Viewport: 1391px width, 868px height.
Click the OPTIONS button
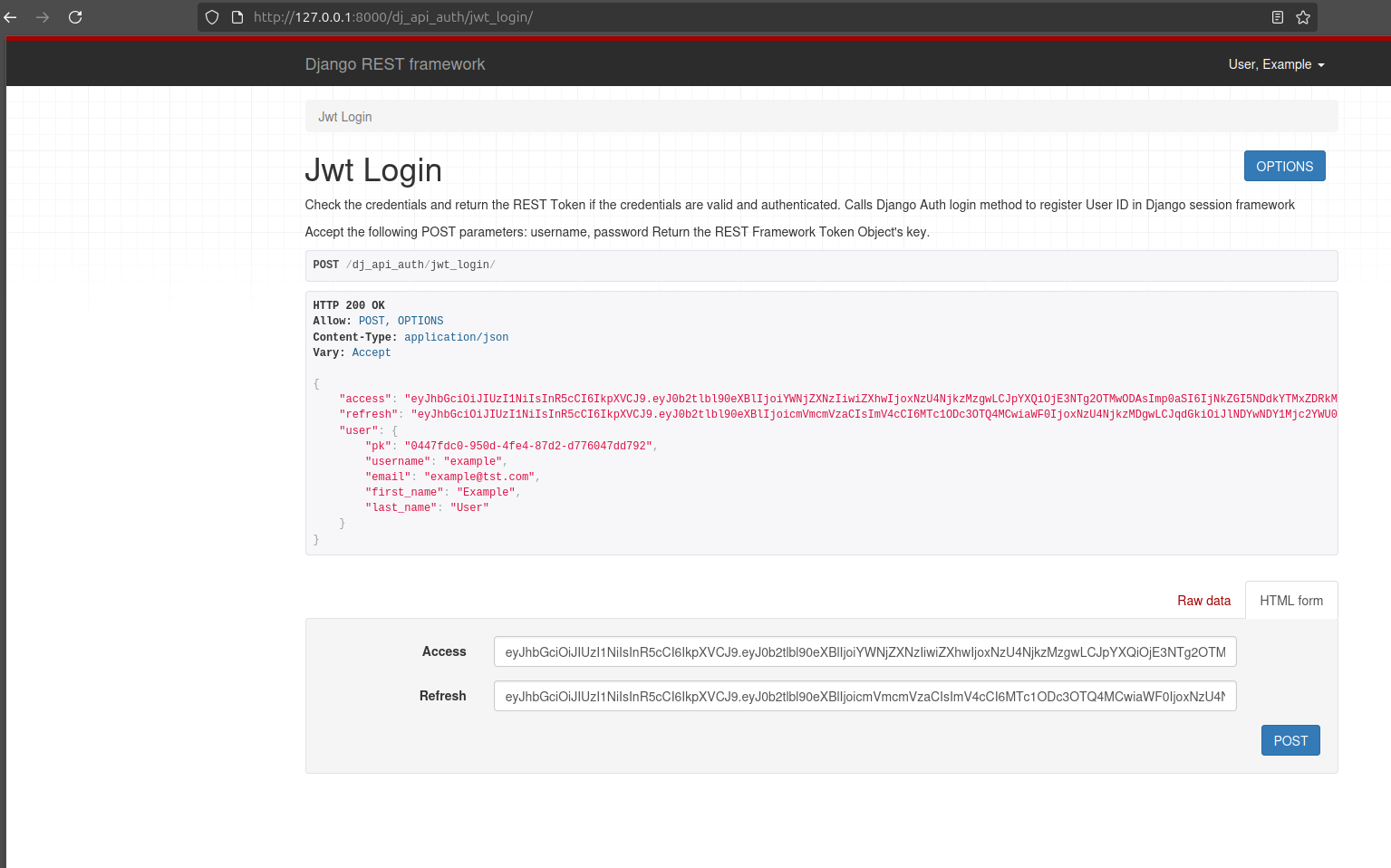click(1284, 166)
